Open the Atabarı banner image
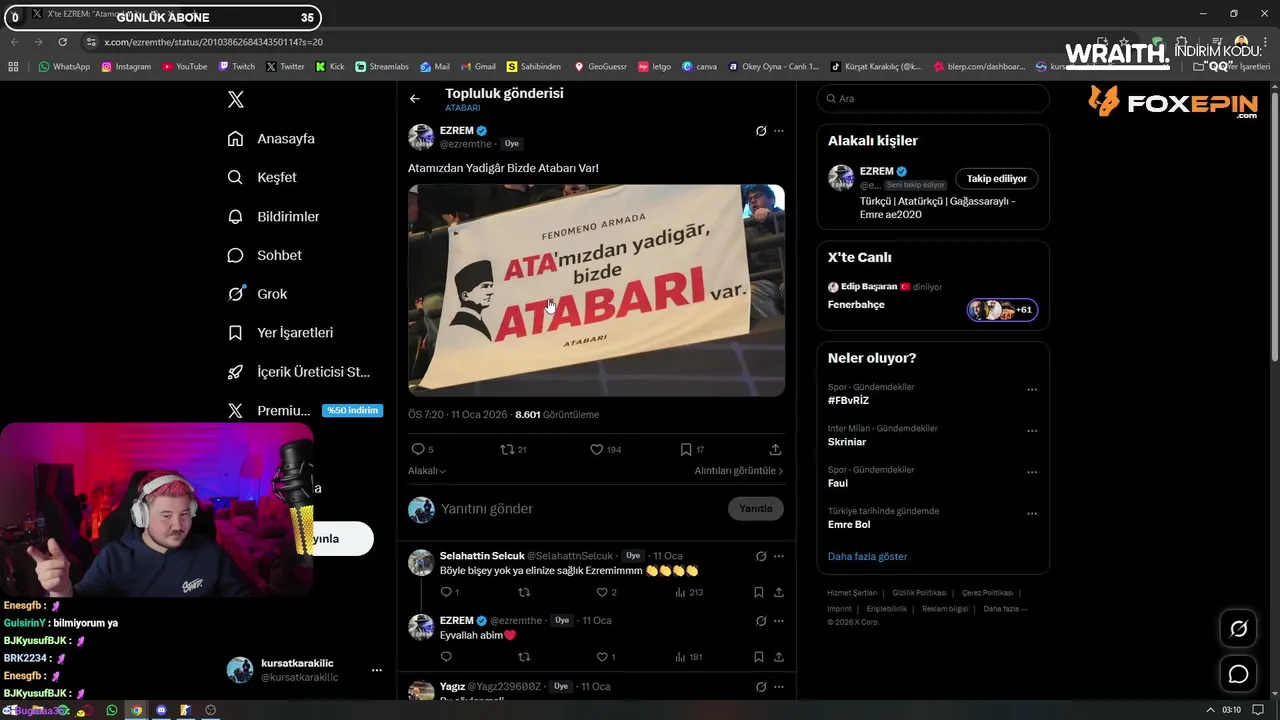 pos(596,290)
